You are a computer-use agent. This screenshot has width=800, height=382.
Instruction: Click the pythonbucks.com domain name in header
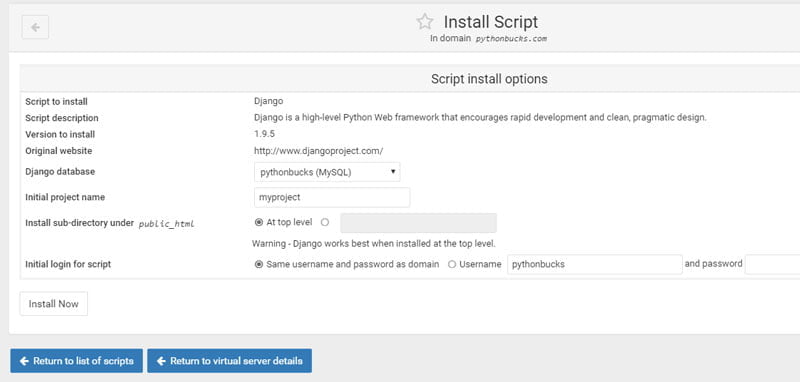point(511,38)
